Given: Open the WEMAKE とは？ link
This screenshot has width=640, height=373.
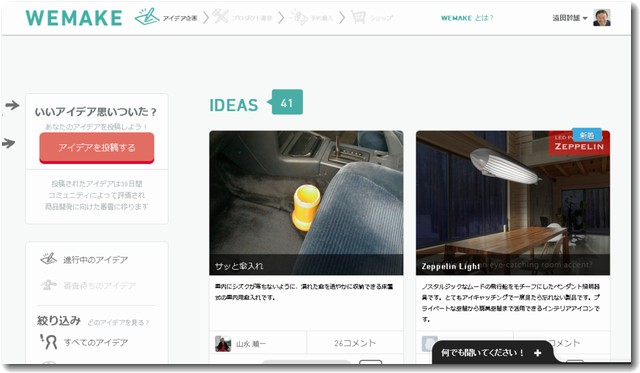Looking at the screenshot, I should pos(467,18).
